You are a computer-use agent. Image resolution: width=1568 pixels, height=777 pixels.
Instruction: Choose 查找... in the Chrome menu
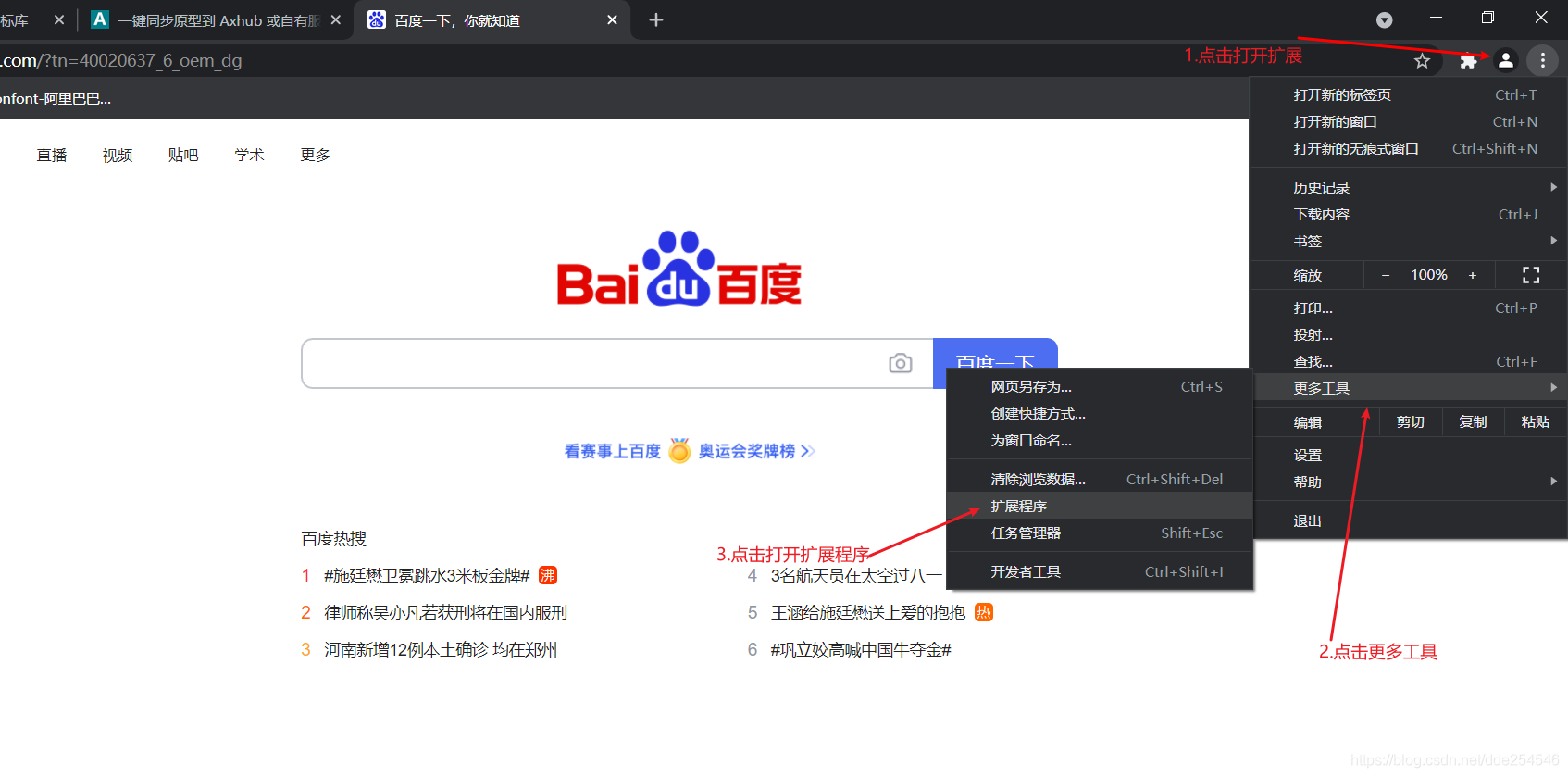click(x=1408, y=361)
